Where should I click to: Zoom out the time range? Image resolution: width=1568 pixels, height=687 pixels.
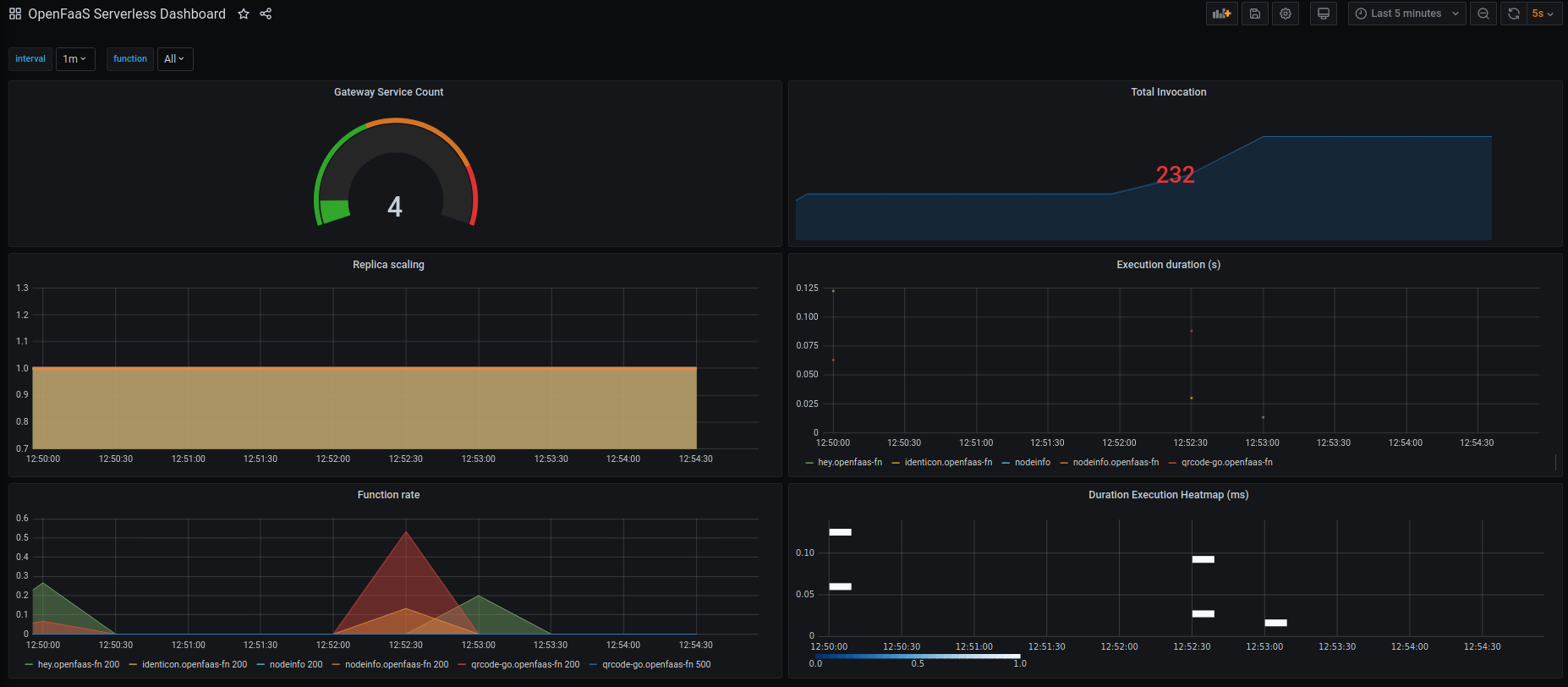[x=1483, y=14]
